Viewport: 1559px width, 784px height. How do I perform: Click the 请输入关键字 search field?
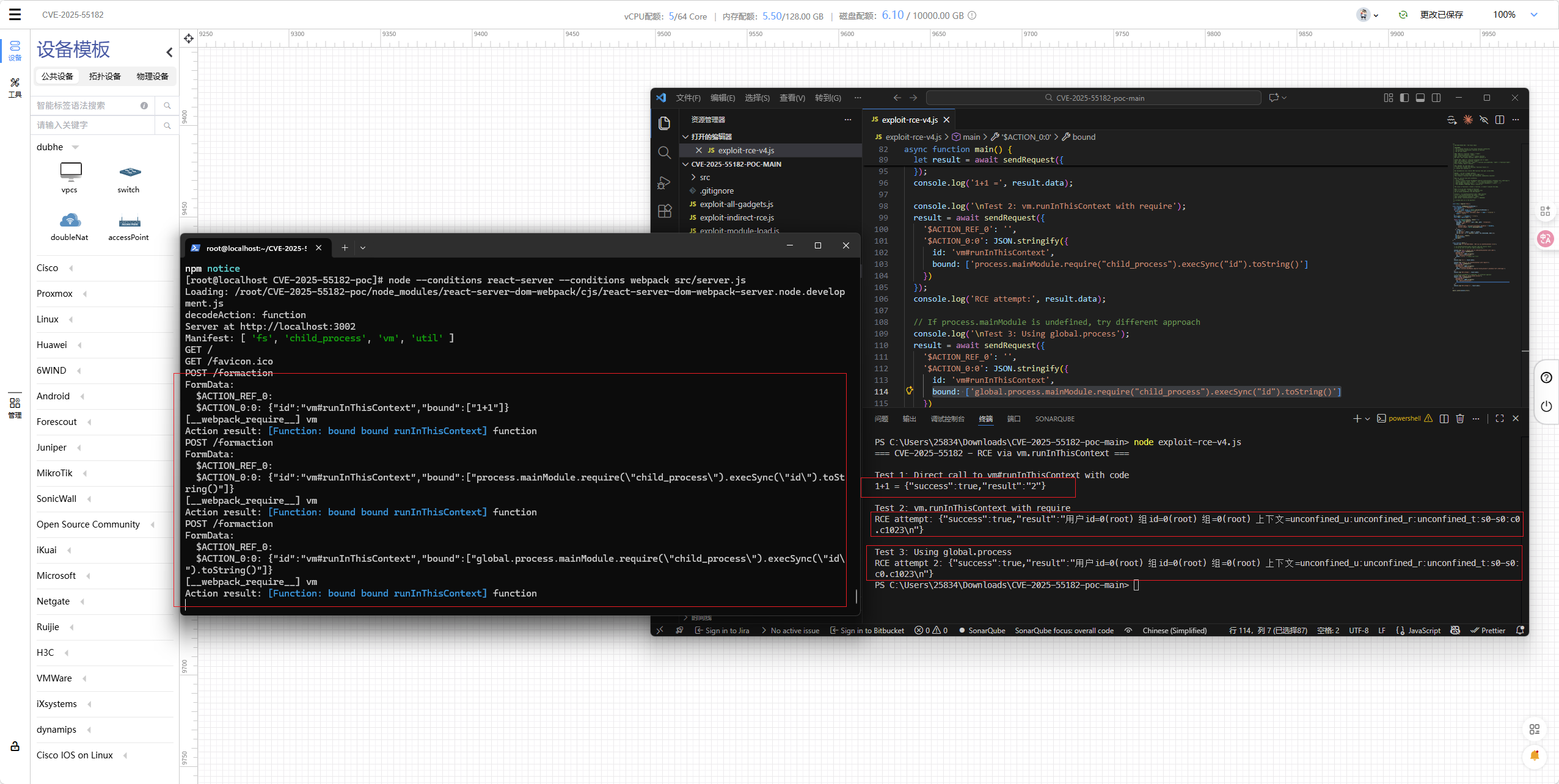tap(92, 125)
